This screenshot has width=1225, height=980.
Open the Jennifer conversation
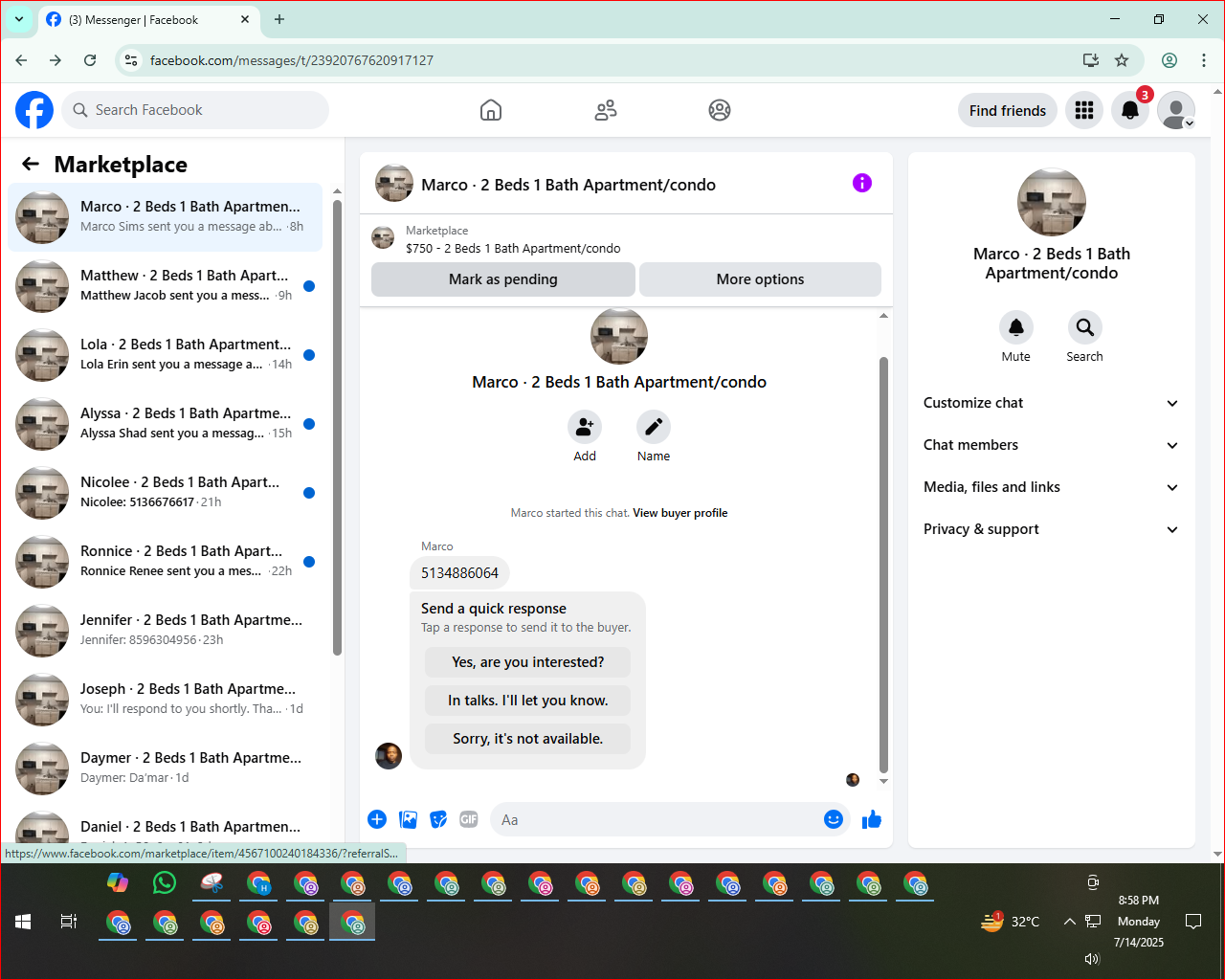[166, 631]
